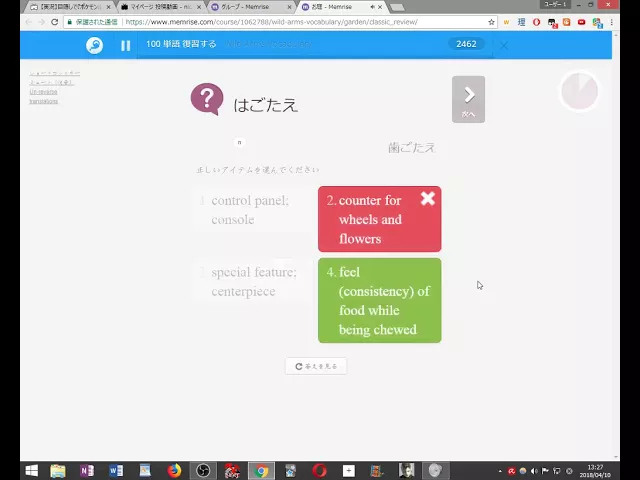Click the 答えを見る button

(316, 366)
